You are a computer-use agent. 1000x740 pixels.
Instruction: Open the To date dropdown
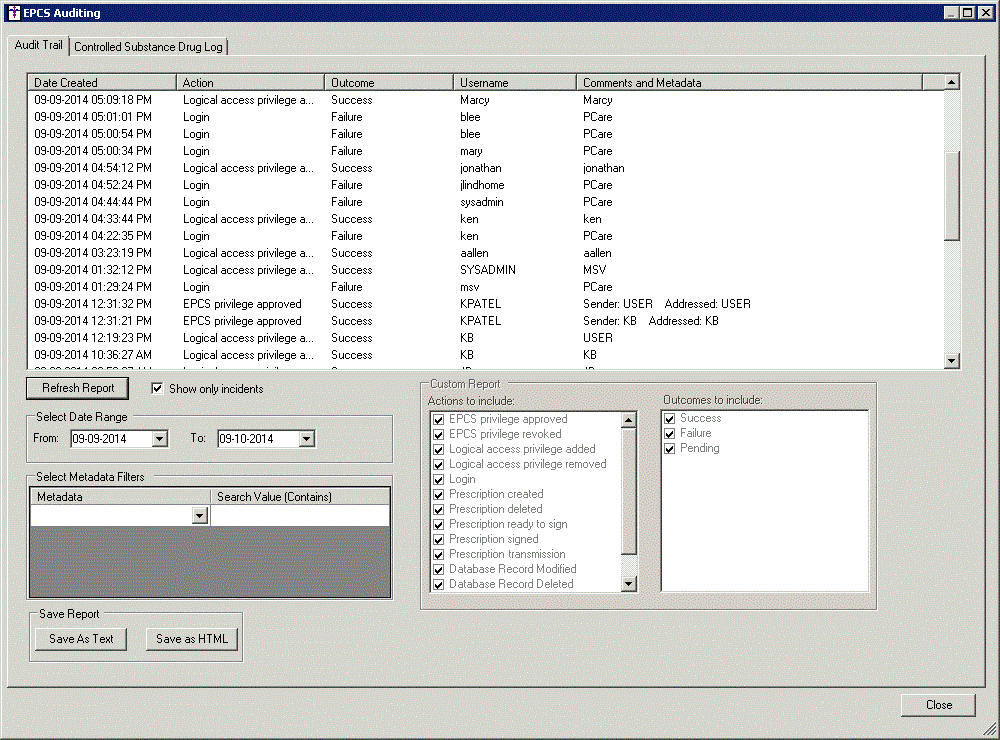click(306, 439)
